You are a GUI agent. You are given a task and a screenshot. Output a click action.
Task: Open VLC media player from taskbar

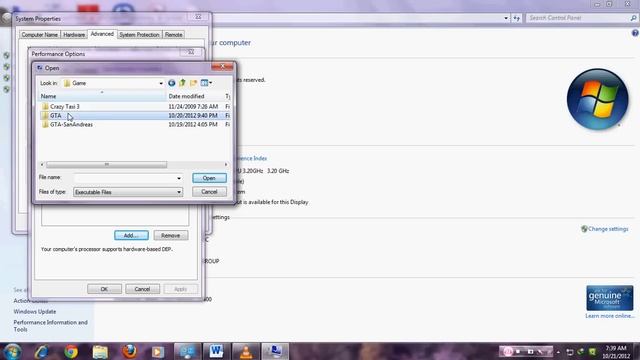click(x=246, y=351)
